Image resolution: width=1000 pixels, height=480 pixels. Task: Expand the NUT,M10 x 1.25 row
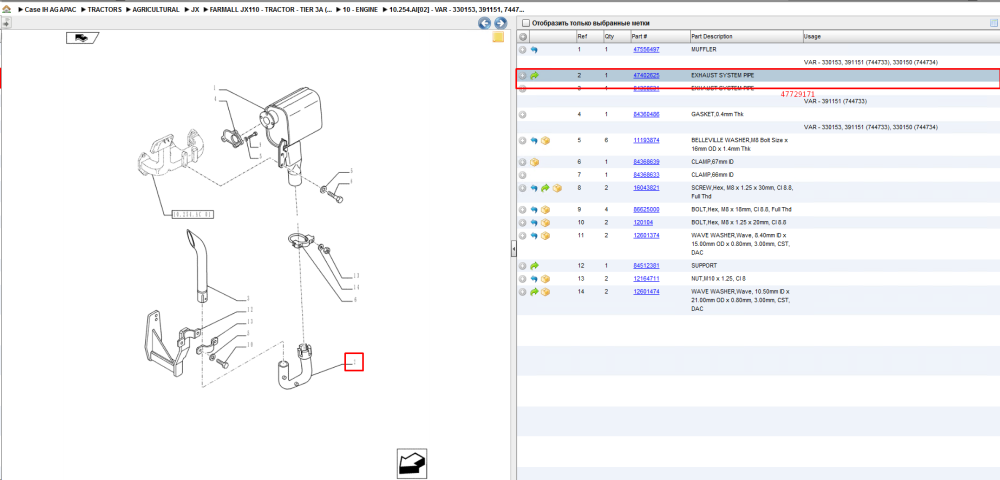522,279
